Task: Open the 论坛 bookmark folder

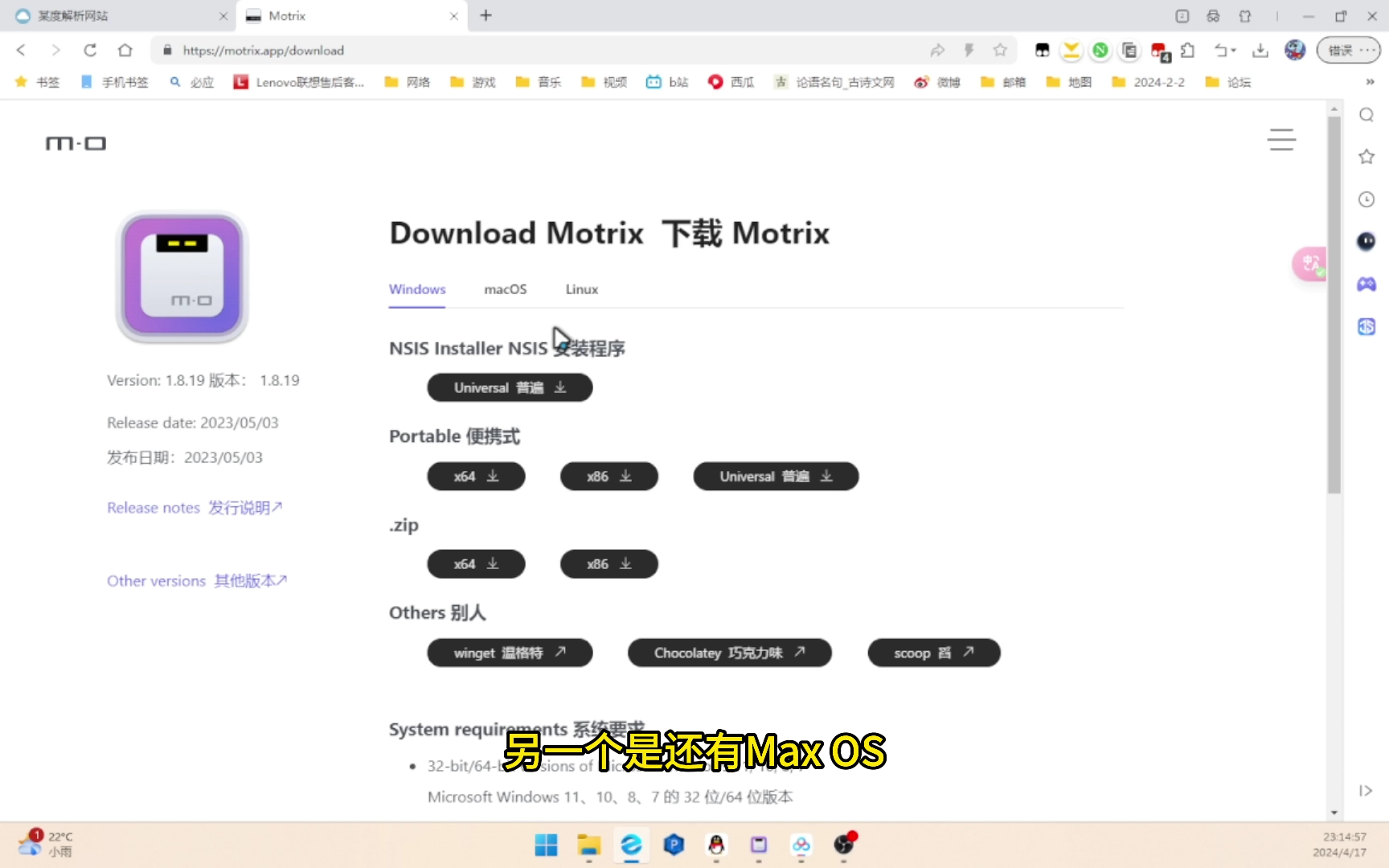Action: pyautogui.click(x=1228, y=82)
